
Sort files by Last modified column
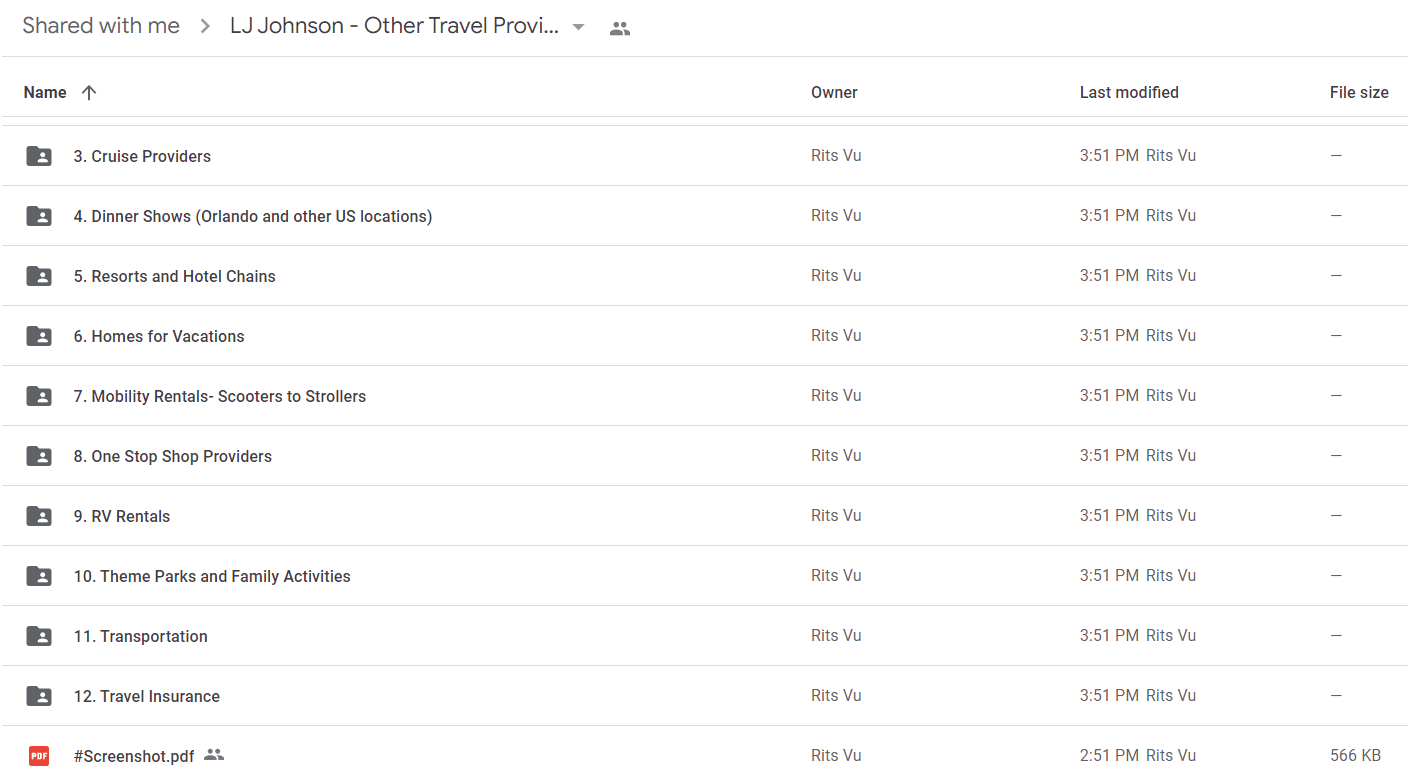coord(1129,92)
